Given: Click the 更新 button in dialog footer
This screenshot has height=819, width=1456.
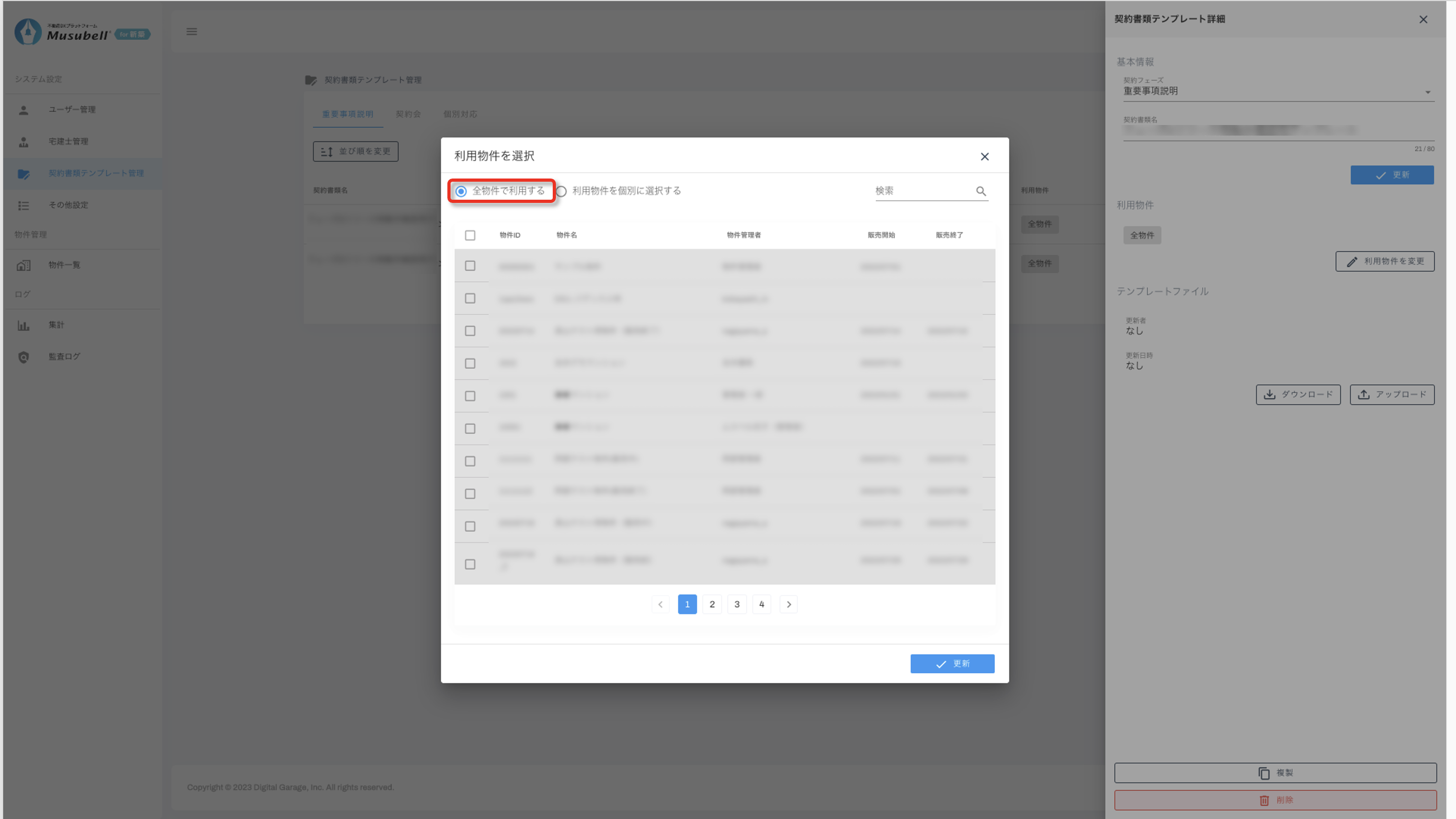Looking at the screenshot, I should [952, 663].
